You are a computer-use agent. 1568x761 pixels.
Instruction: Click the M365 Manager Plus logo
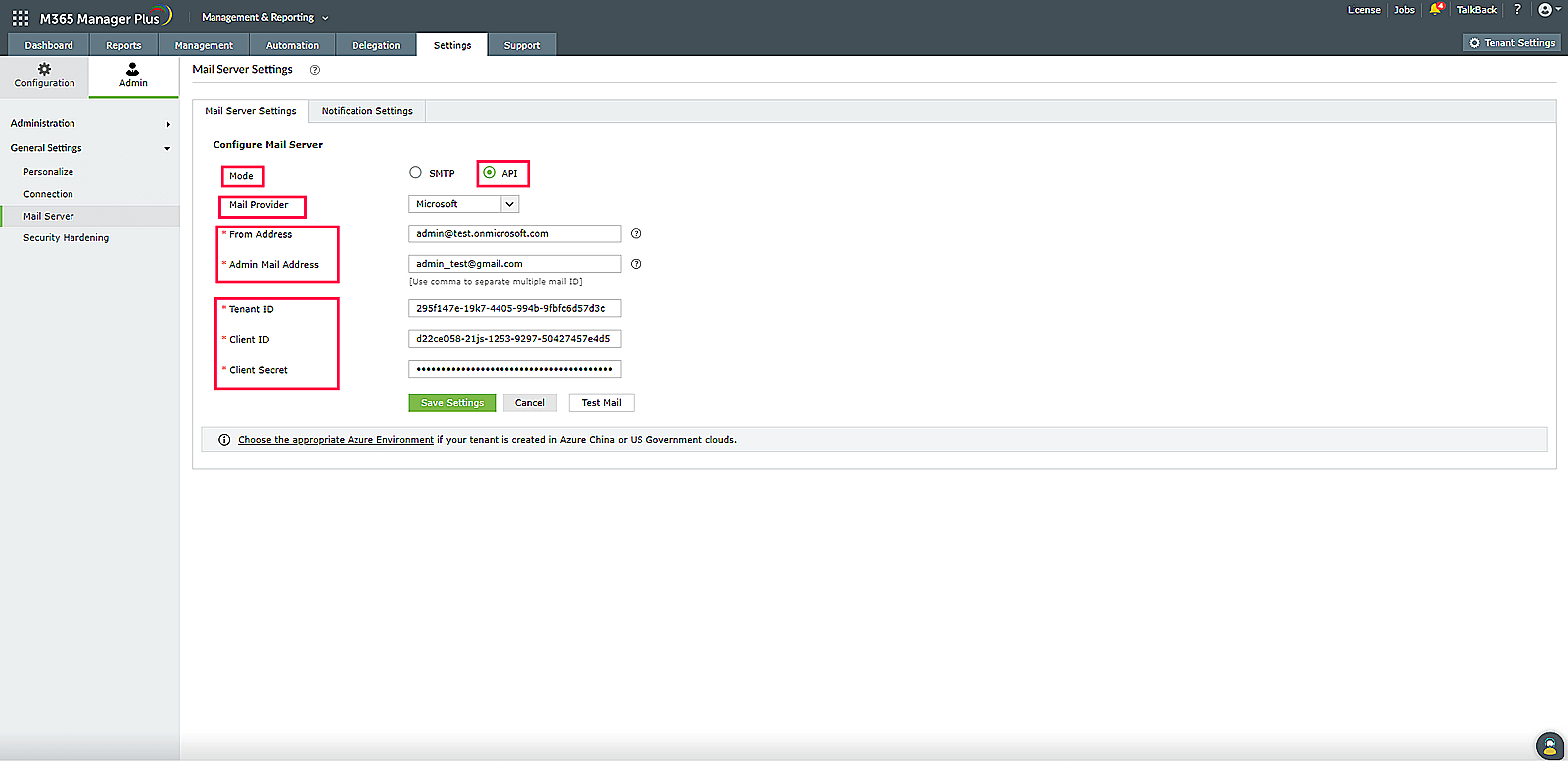pos(105,17)
